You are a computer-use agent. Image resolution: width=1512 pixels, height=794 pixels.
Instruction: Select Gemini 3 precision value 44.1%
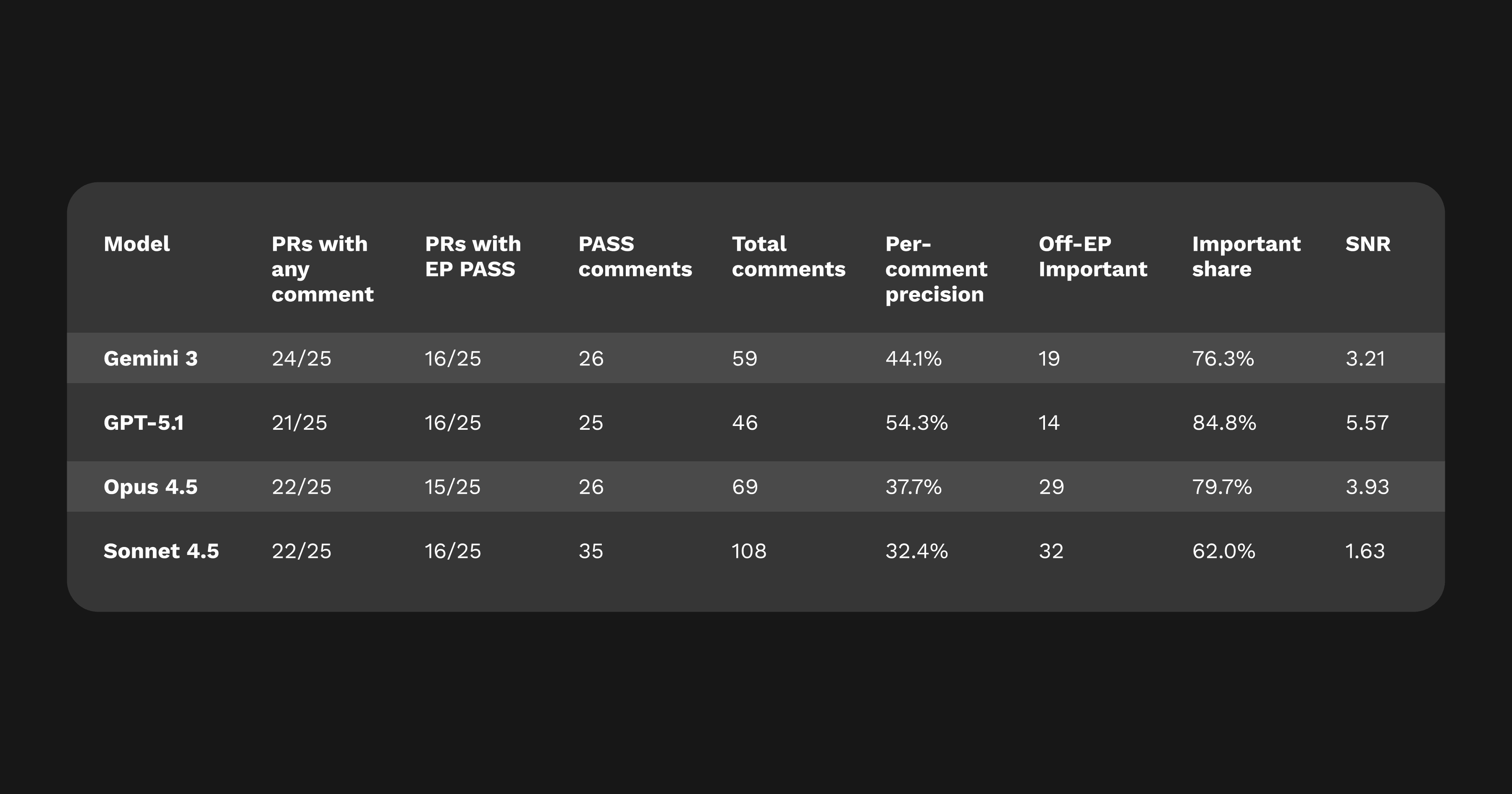click(913, 358)
